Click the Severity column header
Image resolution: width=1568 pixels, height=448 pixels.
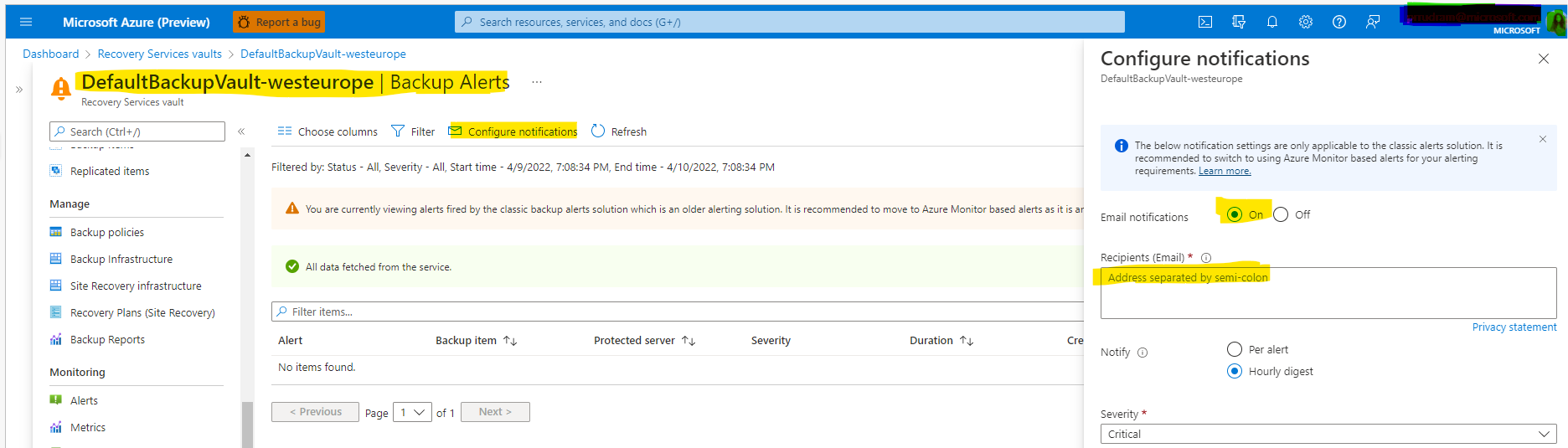tap(771, 340)
